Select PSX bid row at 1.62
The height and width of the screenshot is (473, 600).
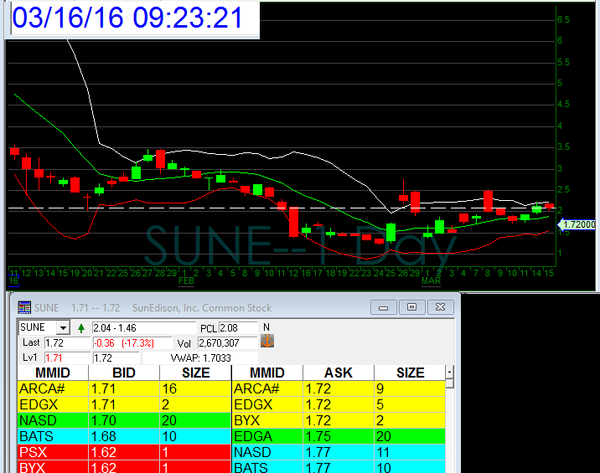point(124,452)
